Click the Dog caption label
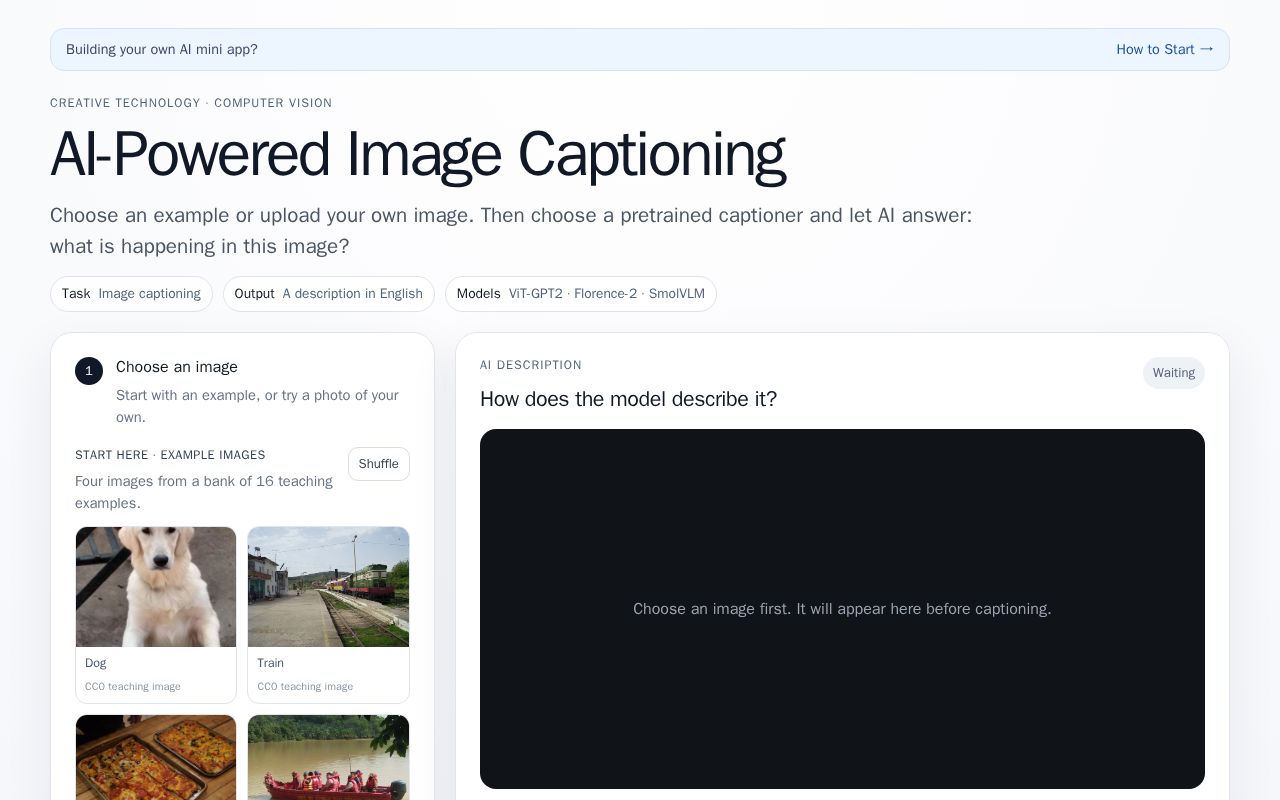This screenshot has width=1280, height=800. (x=96, y=663)
